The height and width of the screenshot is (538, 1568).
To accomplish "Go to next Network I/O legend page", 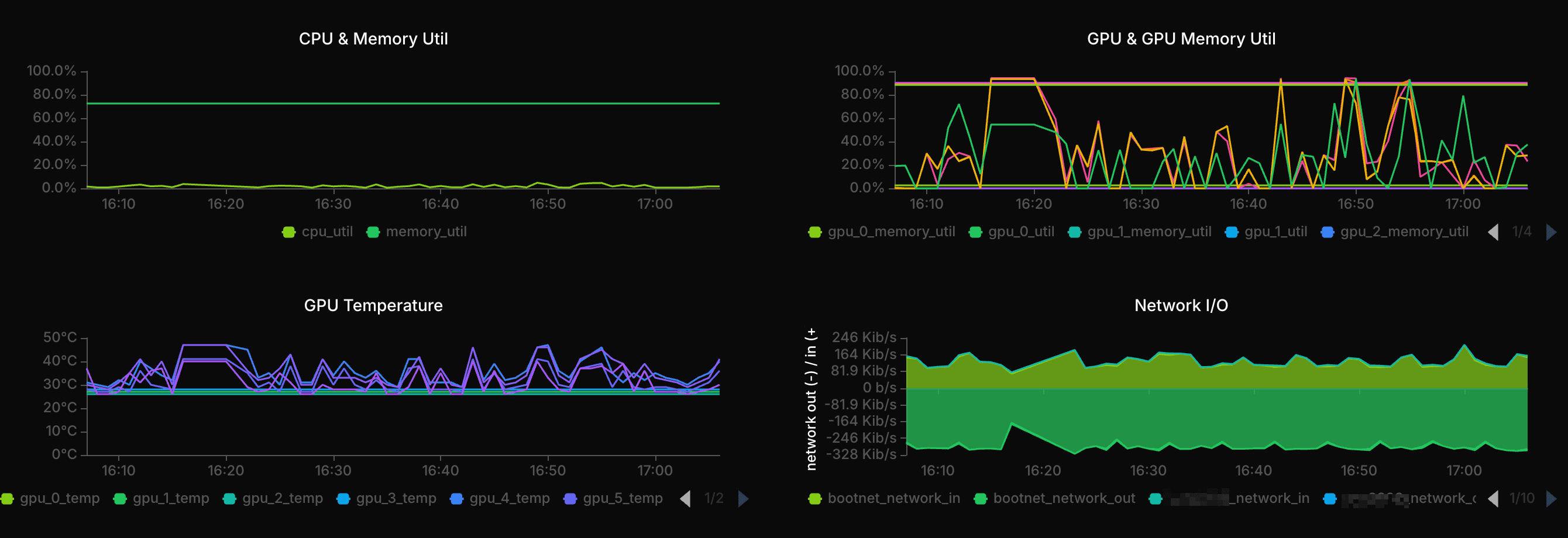I will click(1551, 498).
